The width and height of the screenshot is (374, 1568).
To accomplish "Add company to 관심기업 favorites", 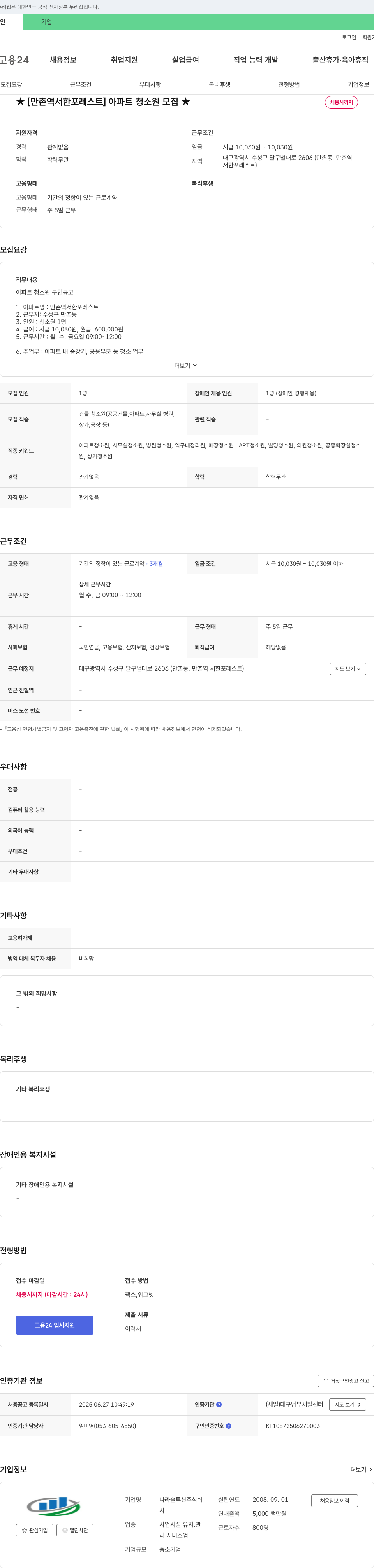I will (35, 1530).
